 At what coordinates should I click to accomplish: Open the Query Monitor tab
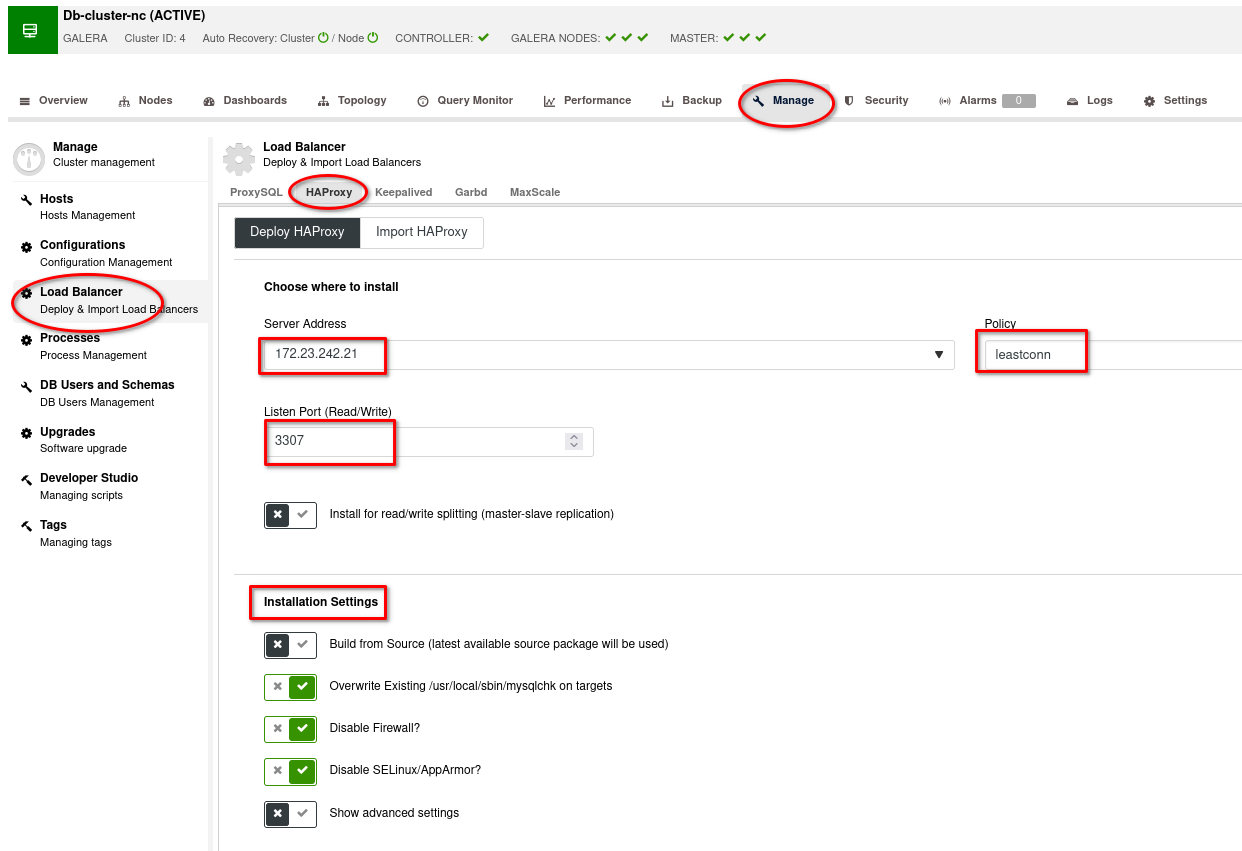465,101
